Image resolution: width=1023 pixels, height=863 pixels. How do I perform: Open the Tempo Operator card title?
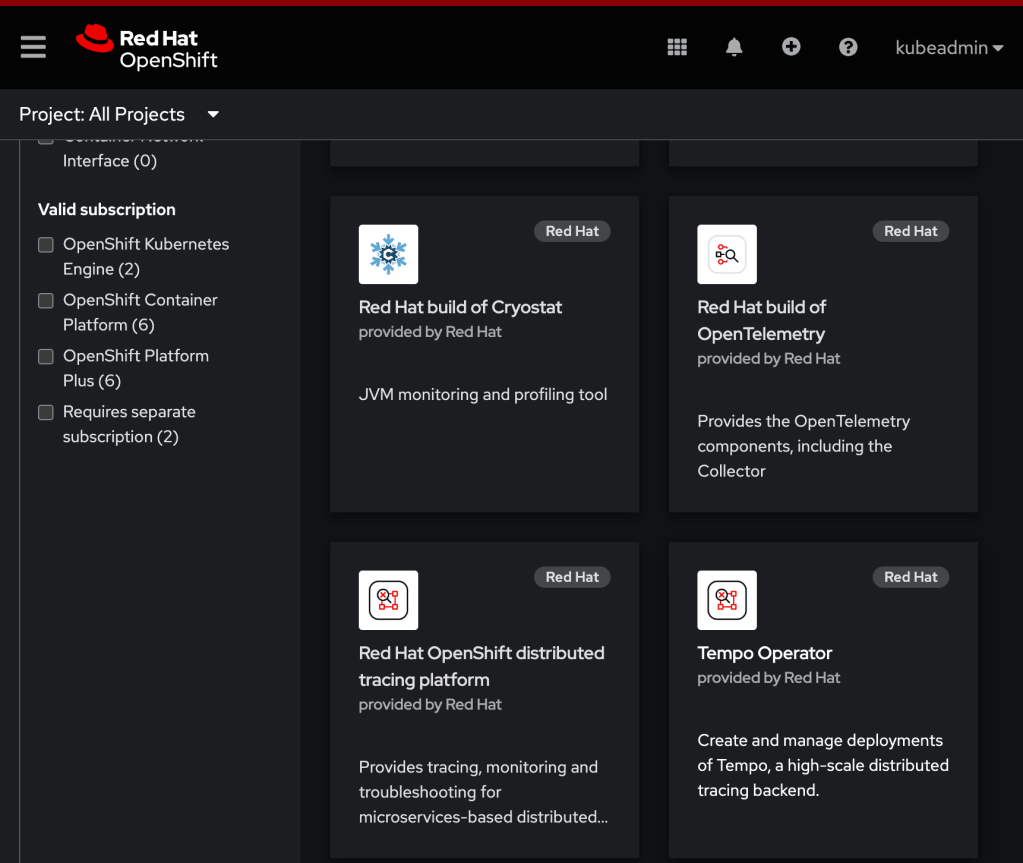(x=765, y=653)
